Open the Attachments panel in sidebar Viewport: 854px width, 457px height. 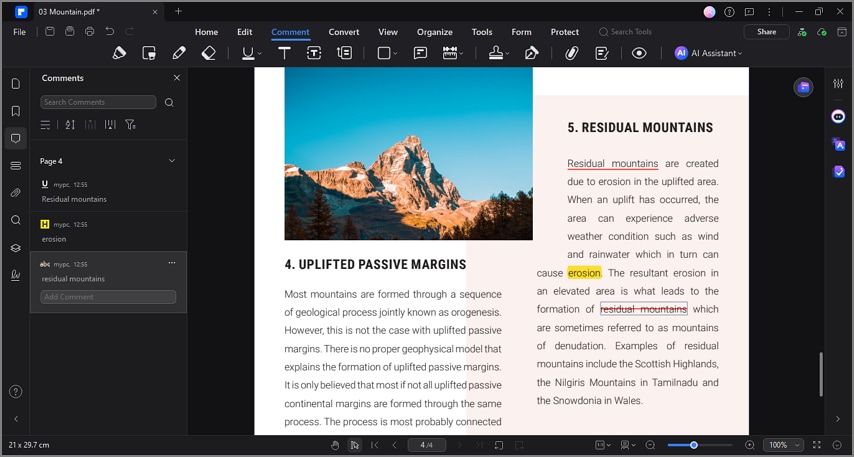16,193
